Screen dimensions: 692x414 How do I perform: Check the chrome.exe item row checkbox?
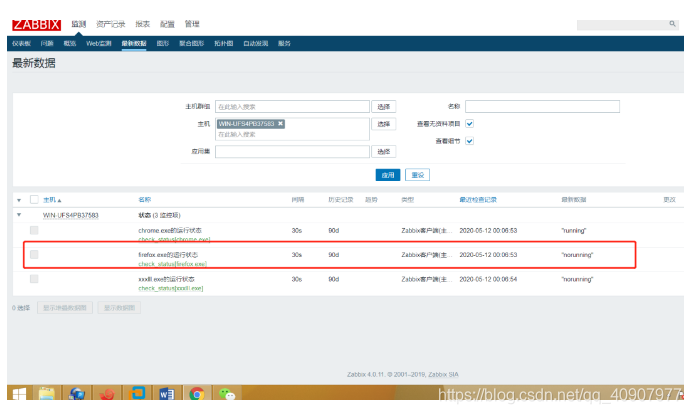click(34, 230)
